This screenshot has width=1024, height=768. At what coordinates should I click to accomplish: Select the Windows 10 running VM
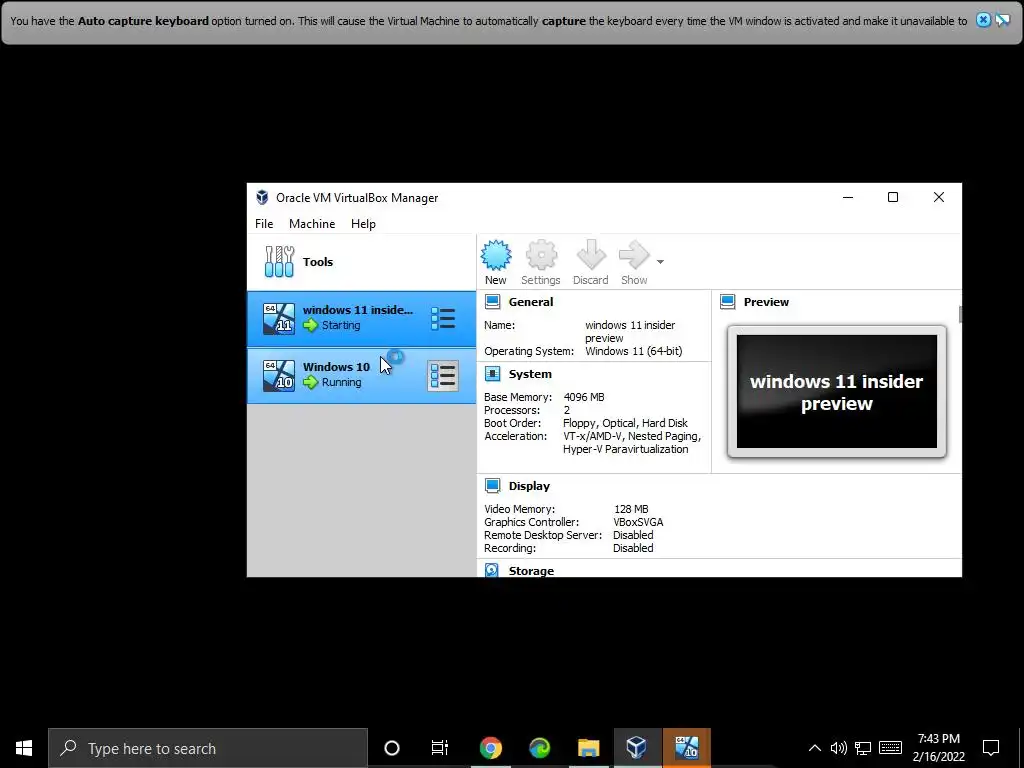tap(361, 376)
